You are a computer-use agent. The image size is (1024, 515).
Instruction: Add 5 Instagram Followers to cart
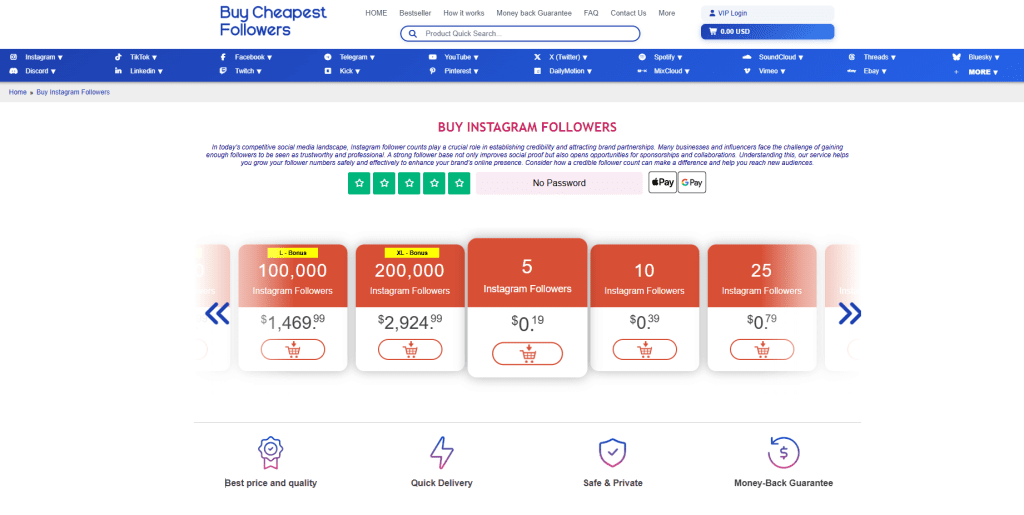pyautogui.click(x=528, y=354)
